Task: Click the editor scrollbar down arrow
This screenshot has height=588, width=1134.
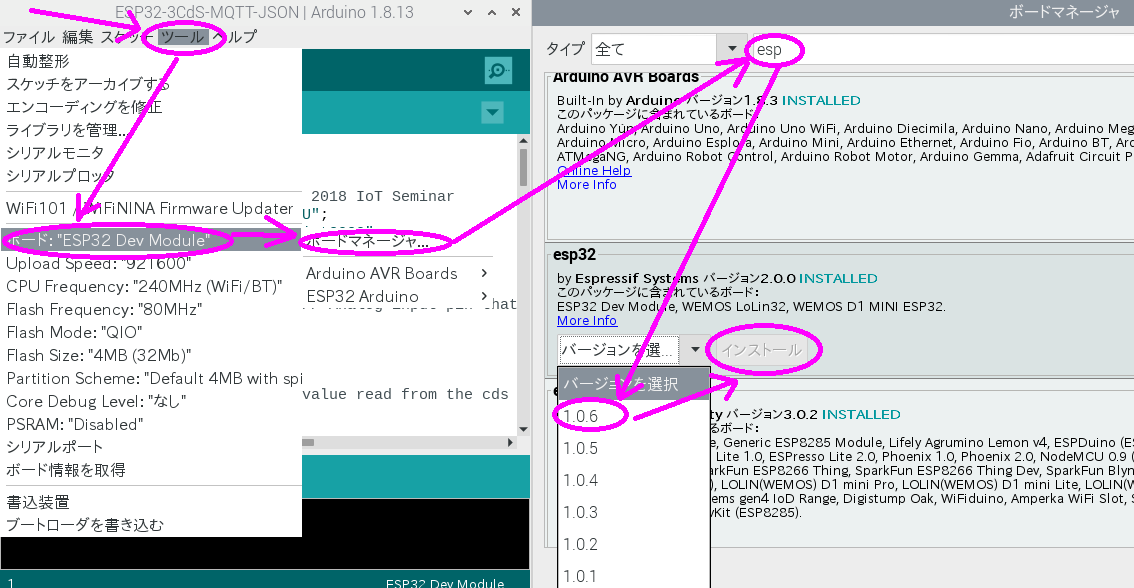Action: click(523, 430)
